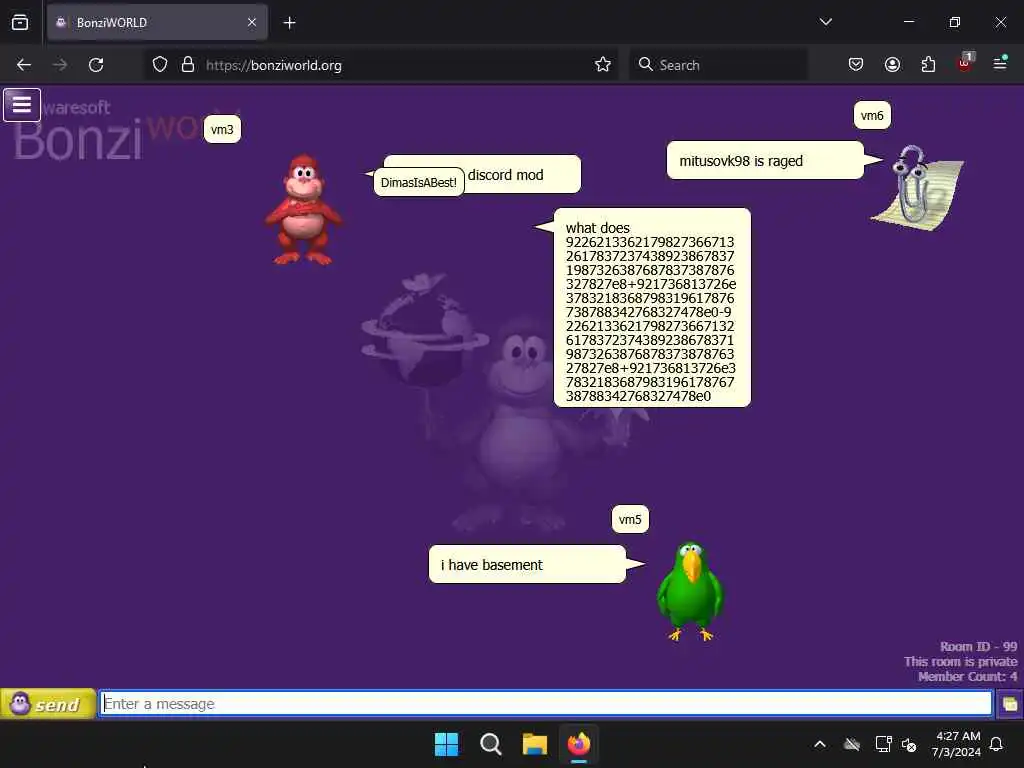Click the Clippy paperclip character
Viewport: 1024px width, 768px height.
click(916, 187)
